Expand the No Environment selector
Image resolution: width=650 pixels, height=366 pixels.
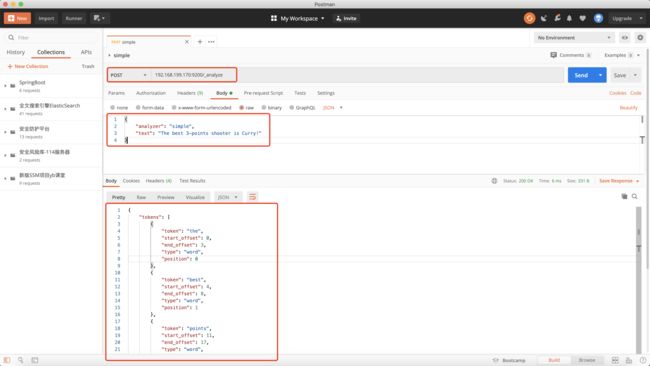[x=574, y=38]
